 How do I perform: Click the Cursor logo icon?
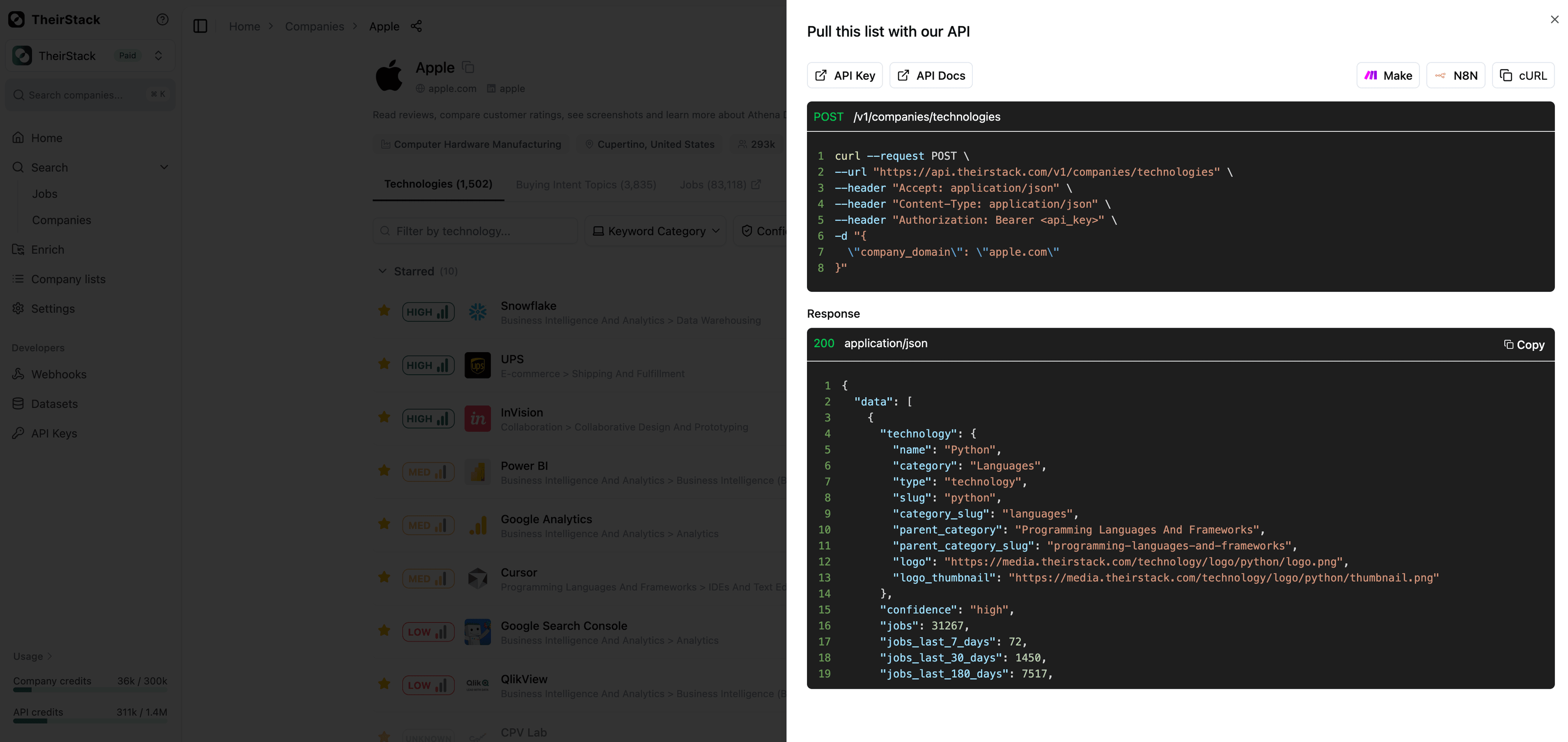[478, 579]
